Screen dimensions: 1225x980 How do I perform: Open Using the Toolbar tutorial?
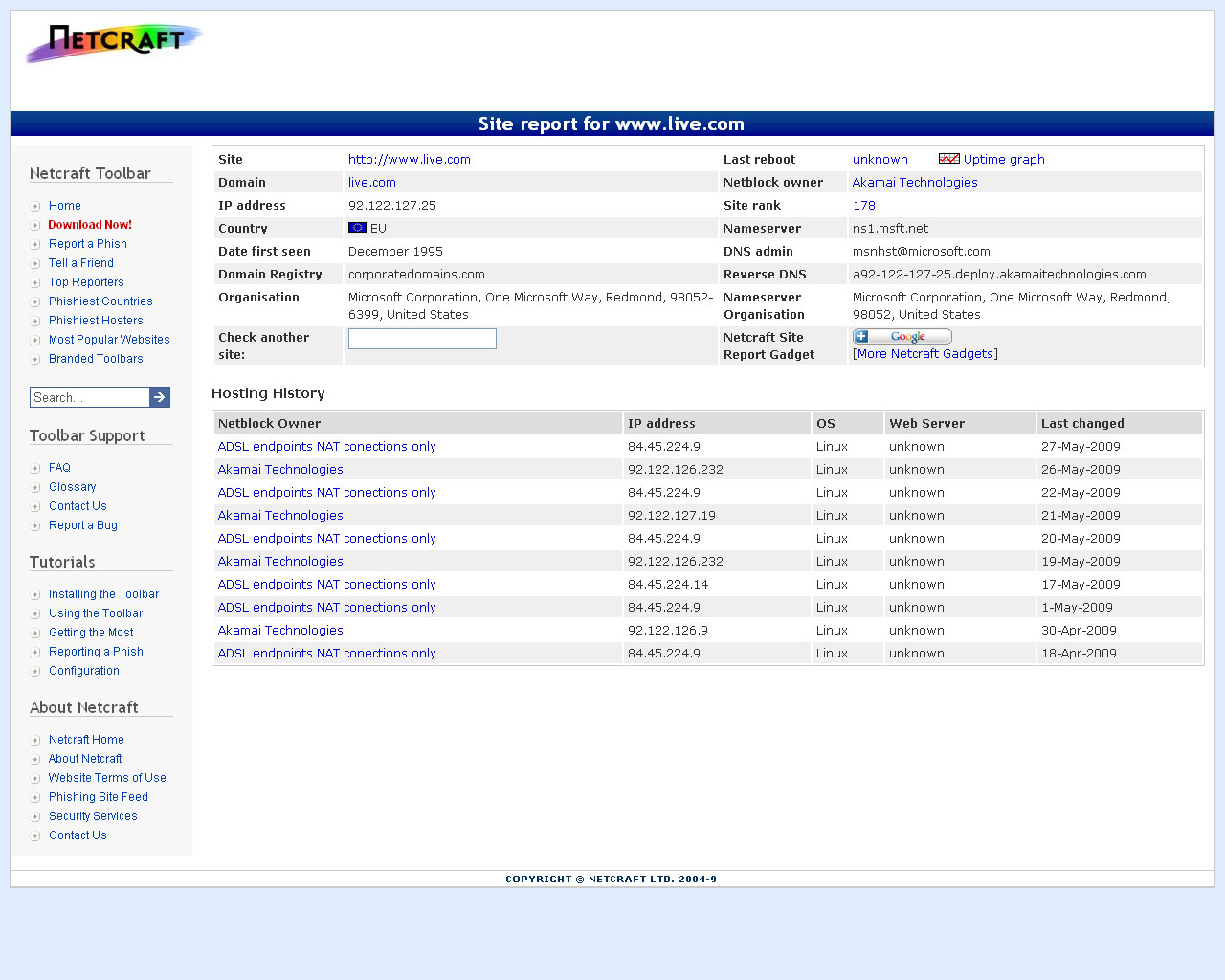(x=96, y=613)
